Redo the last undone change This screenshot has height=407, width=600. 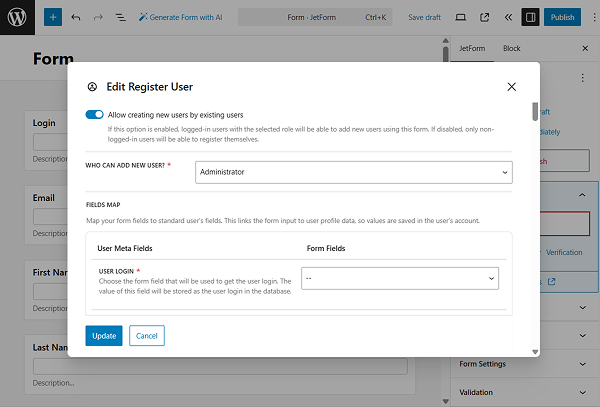pyautogui.click(x=98, y=17)
